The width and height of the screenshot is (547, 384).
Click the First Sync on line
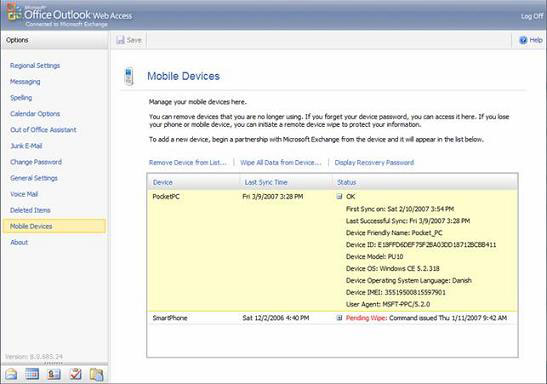pos(400,209)
